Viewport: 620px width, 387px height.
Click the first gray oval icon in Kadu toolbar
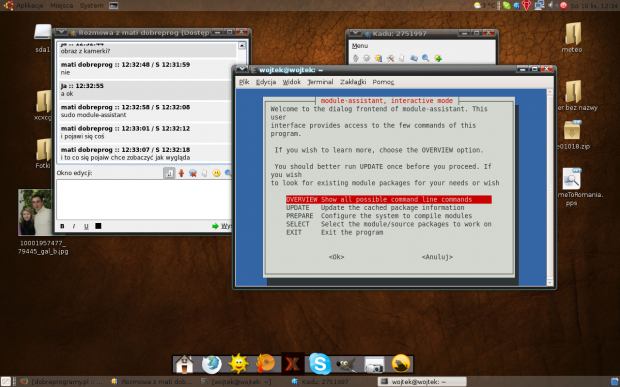(355, 58)
